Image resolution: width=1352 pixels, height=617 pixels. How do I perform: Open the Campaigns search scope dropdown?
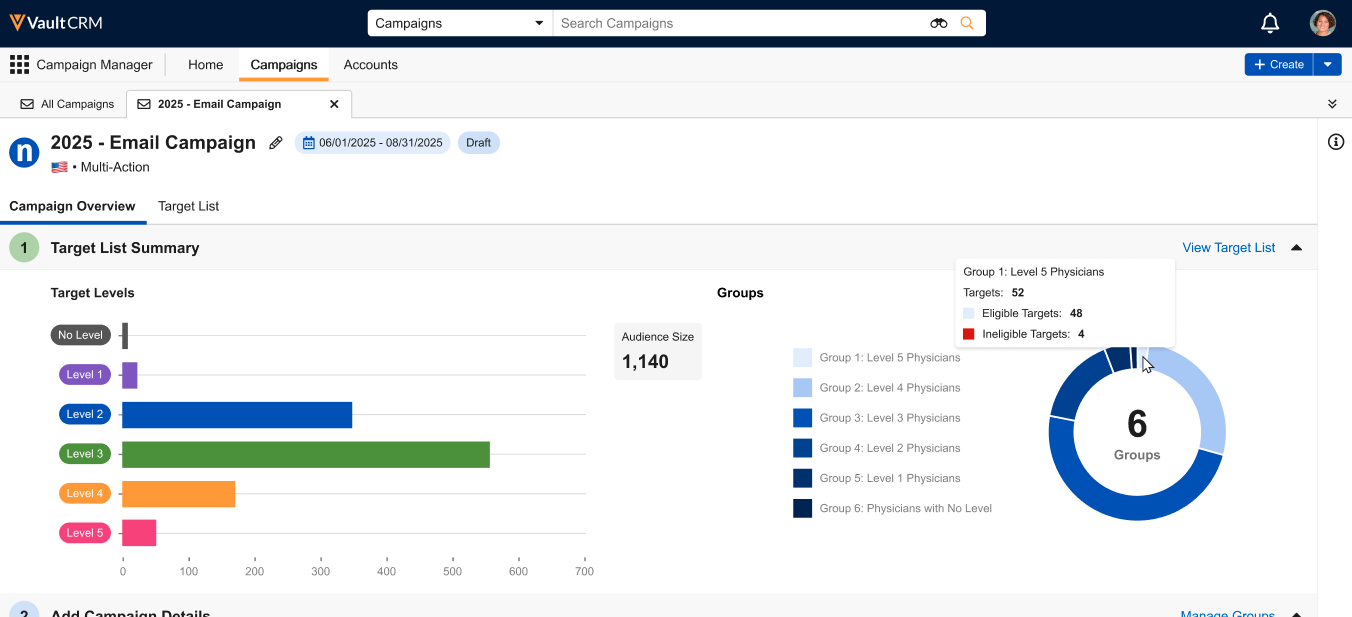point(460,23)
